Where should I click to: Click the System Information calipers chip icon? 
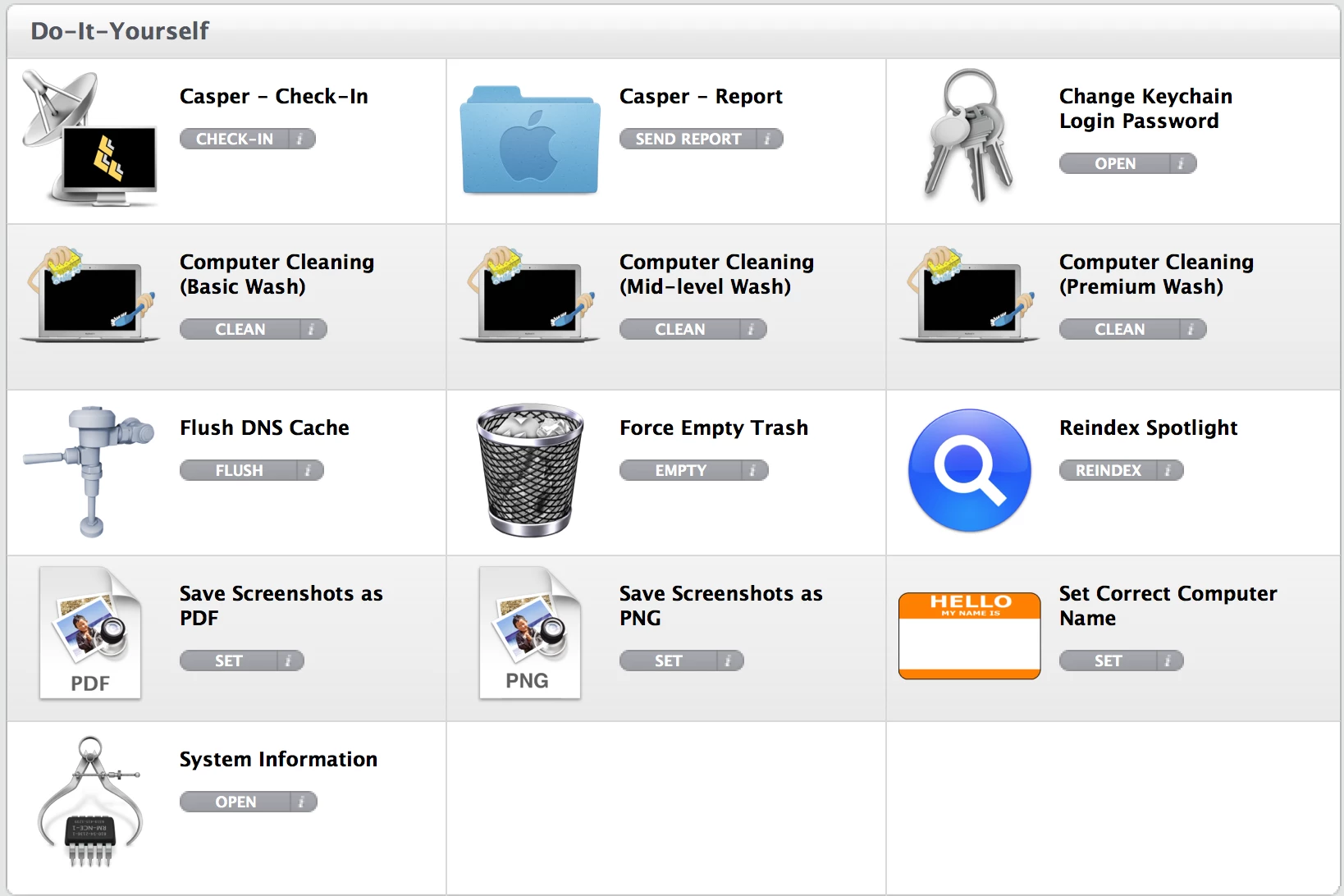89,802
